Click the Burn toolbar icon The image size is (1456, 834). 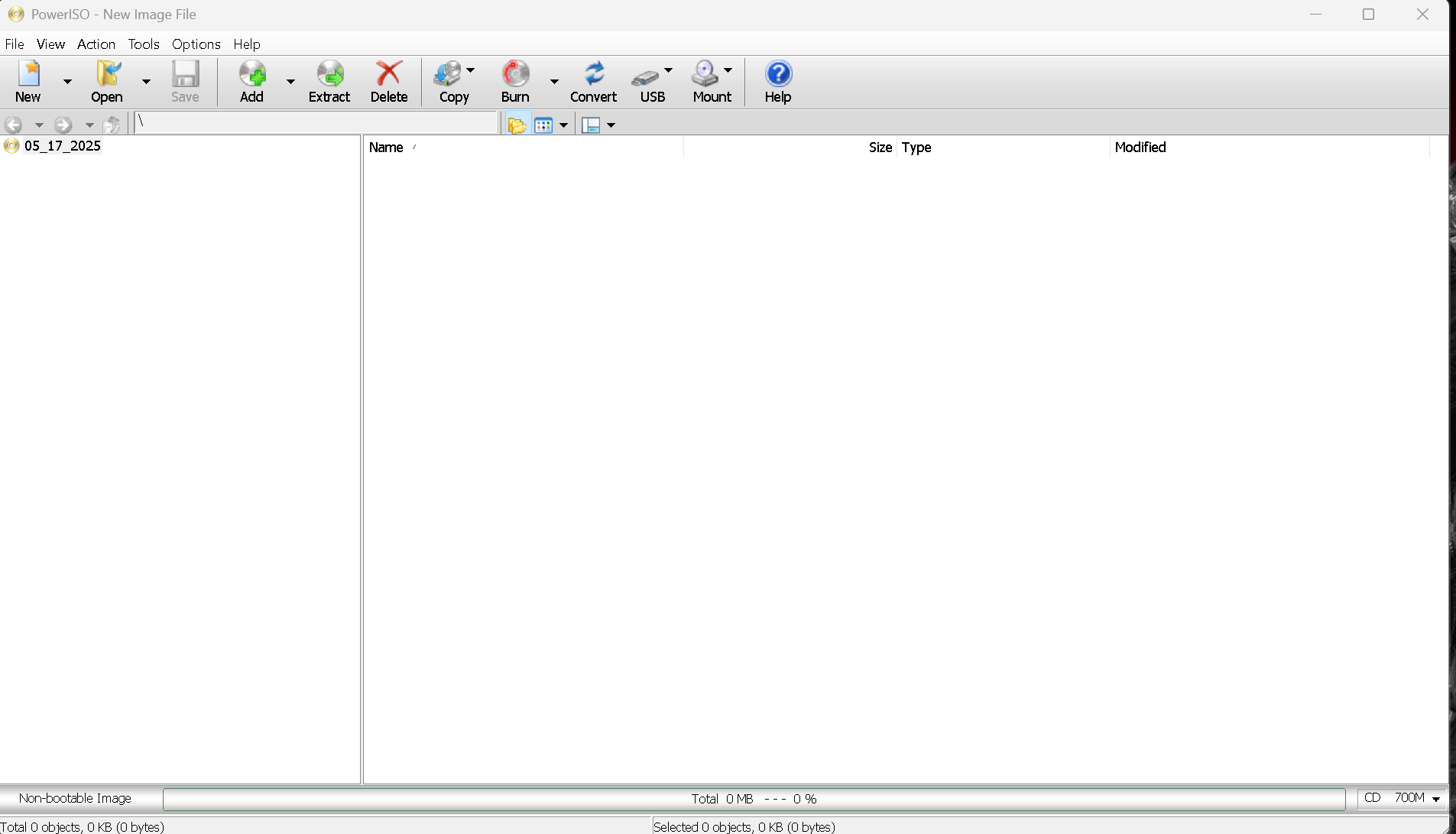(x=515, y=81)
